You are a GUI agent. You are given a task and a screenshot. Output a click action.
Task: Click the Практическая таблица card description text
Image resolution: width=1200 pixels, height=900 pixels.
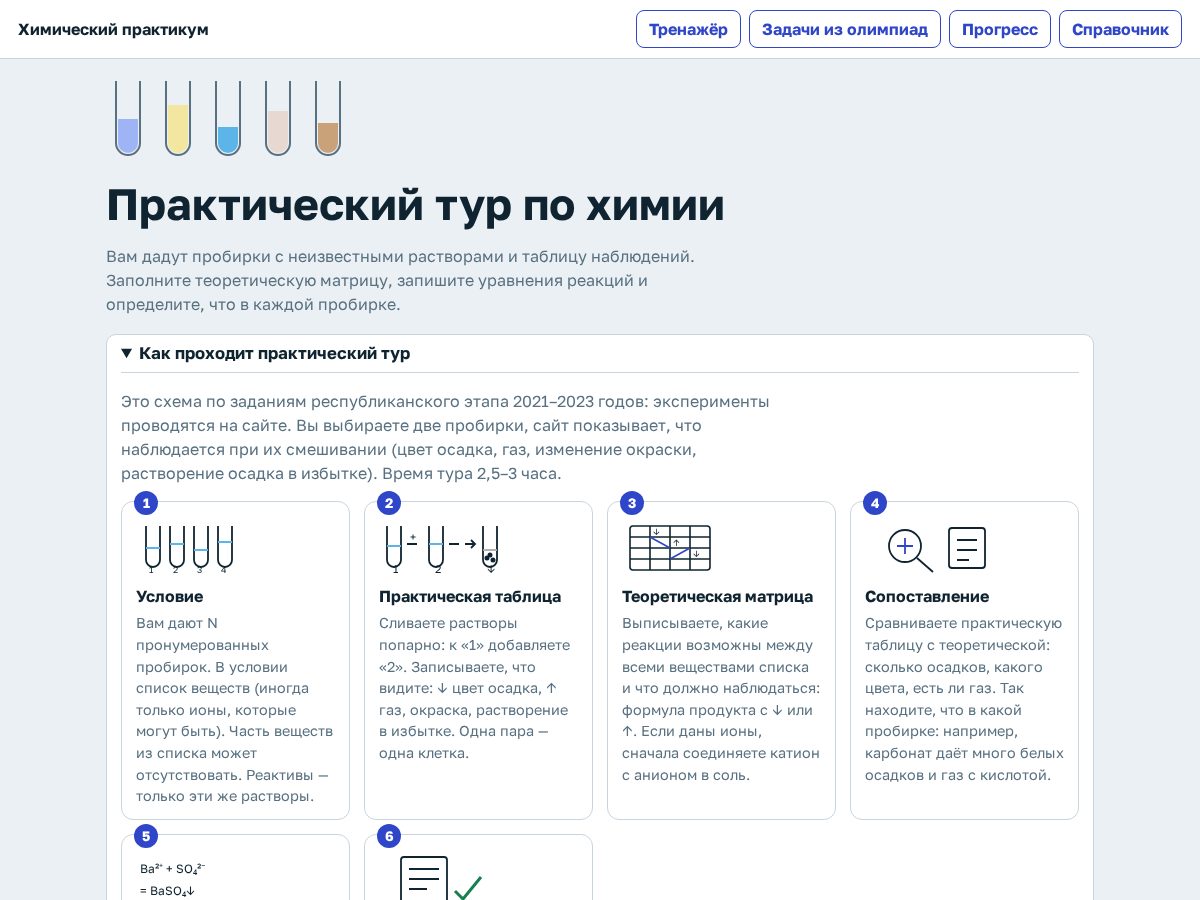(475, 688)
